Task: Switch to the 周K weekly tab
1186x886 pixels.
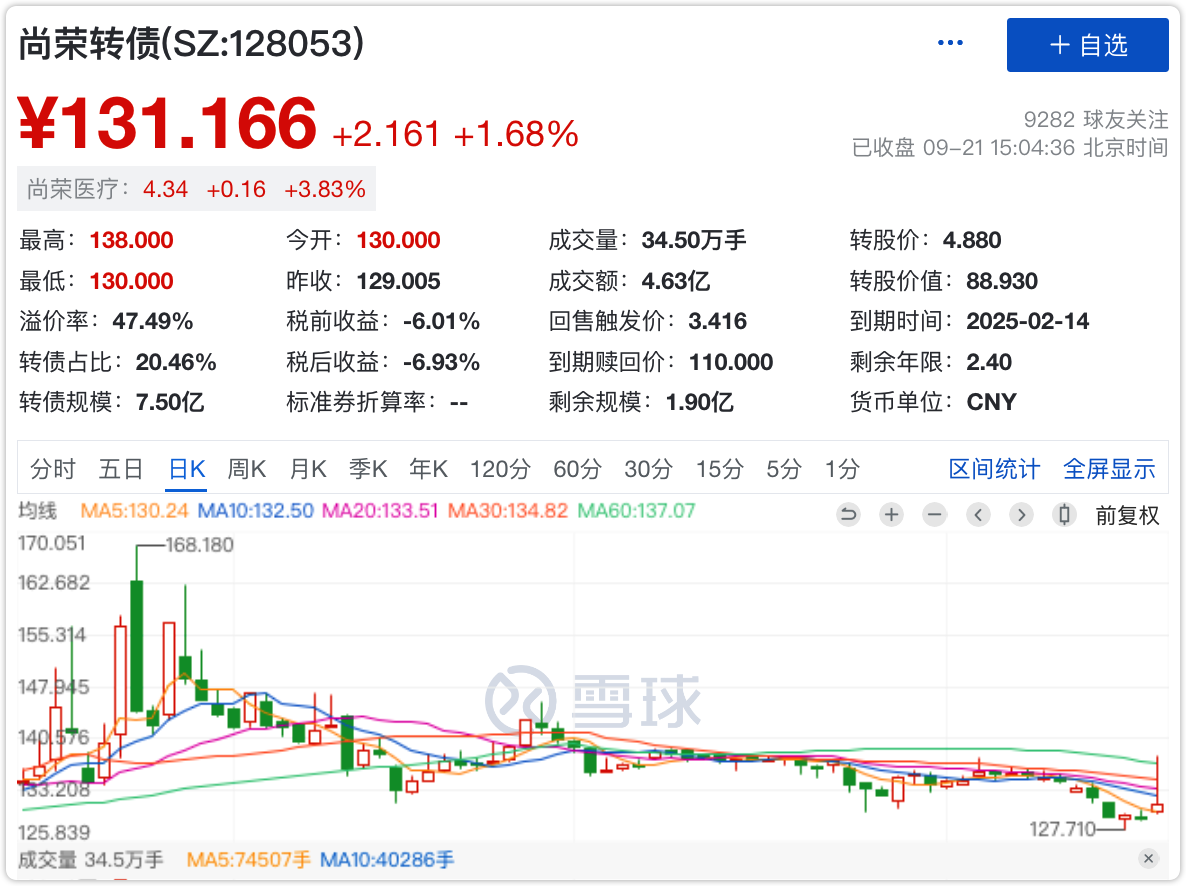Action: (246, 469)
